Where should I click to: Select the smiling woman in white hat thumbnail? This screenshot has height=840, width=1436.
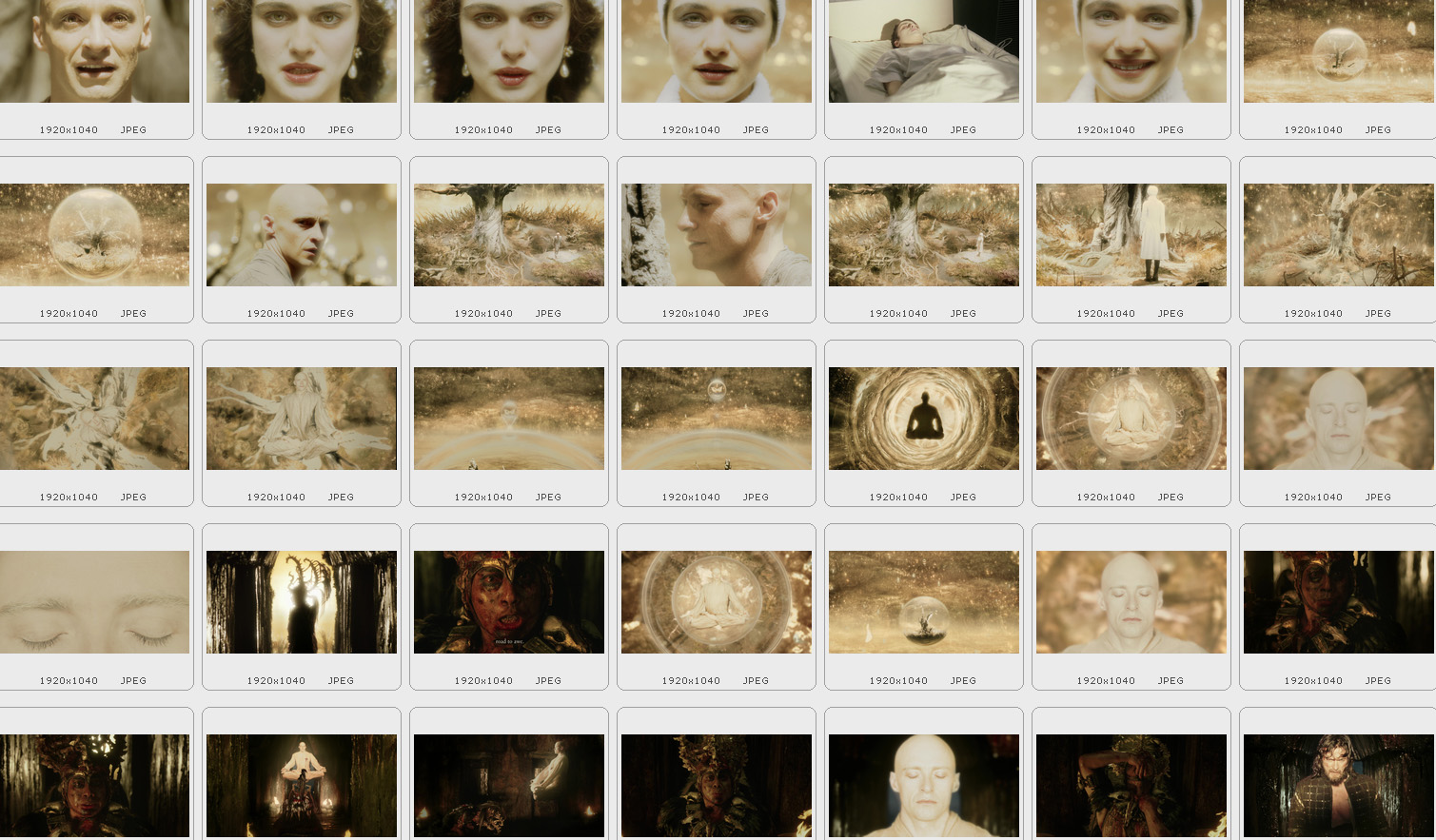[1131, 51]
